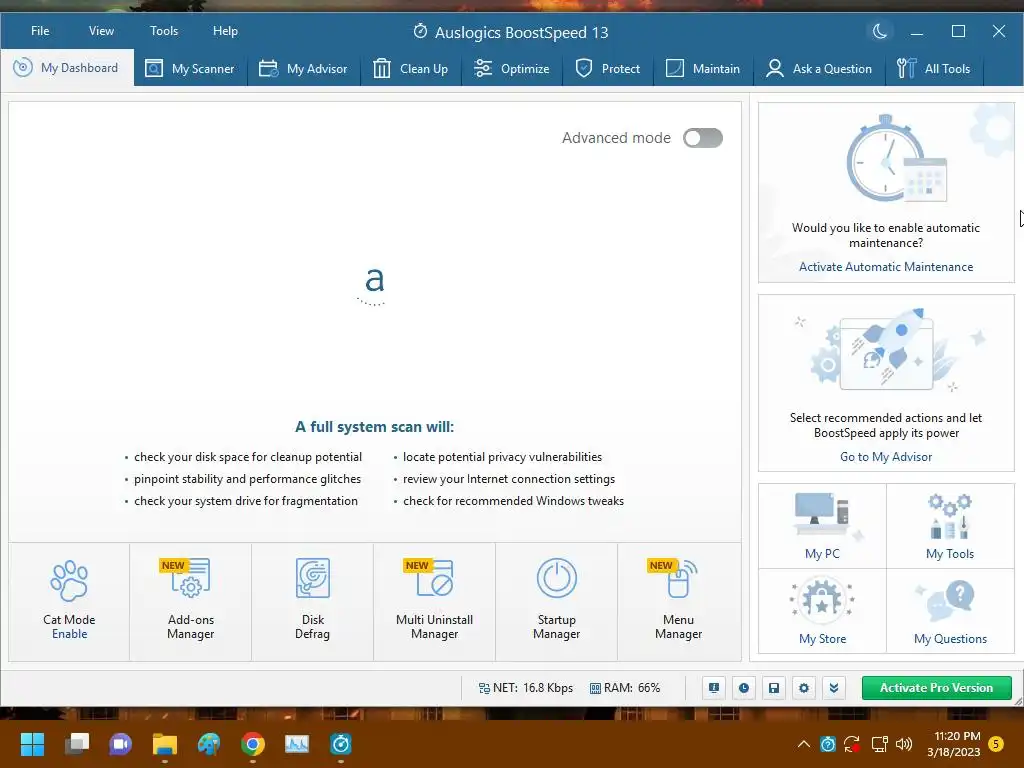Open Add-ons Manager tool
Image resolution: width=1024 pixels, height=768 pixels.
tap(191, 601)
